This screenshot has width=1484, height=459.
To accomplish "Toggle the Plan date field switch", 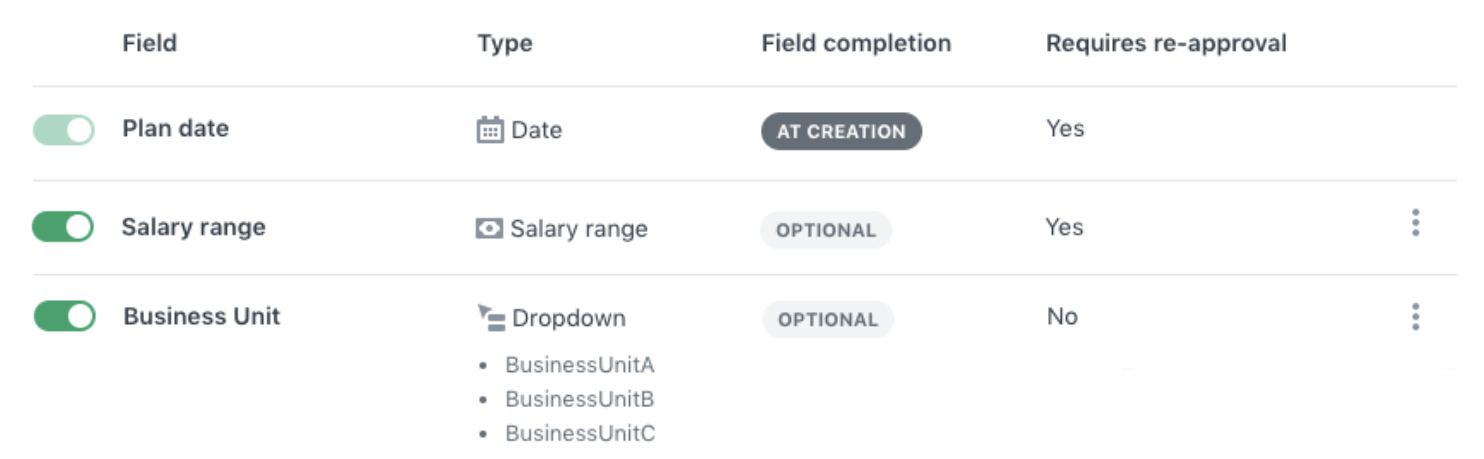I will tap(64, 130).
